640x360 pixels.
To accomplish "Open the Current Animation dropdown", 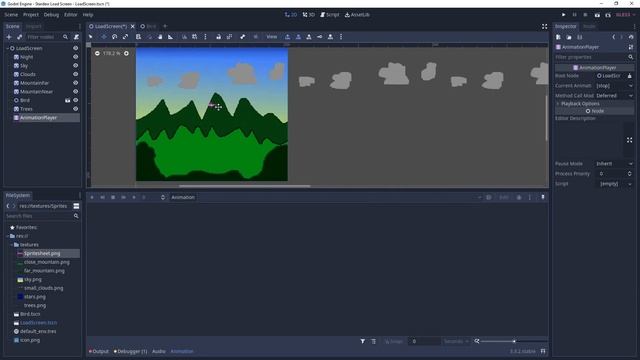I will point(614,86).
